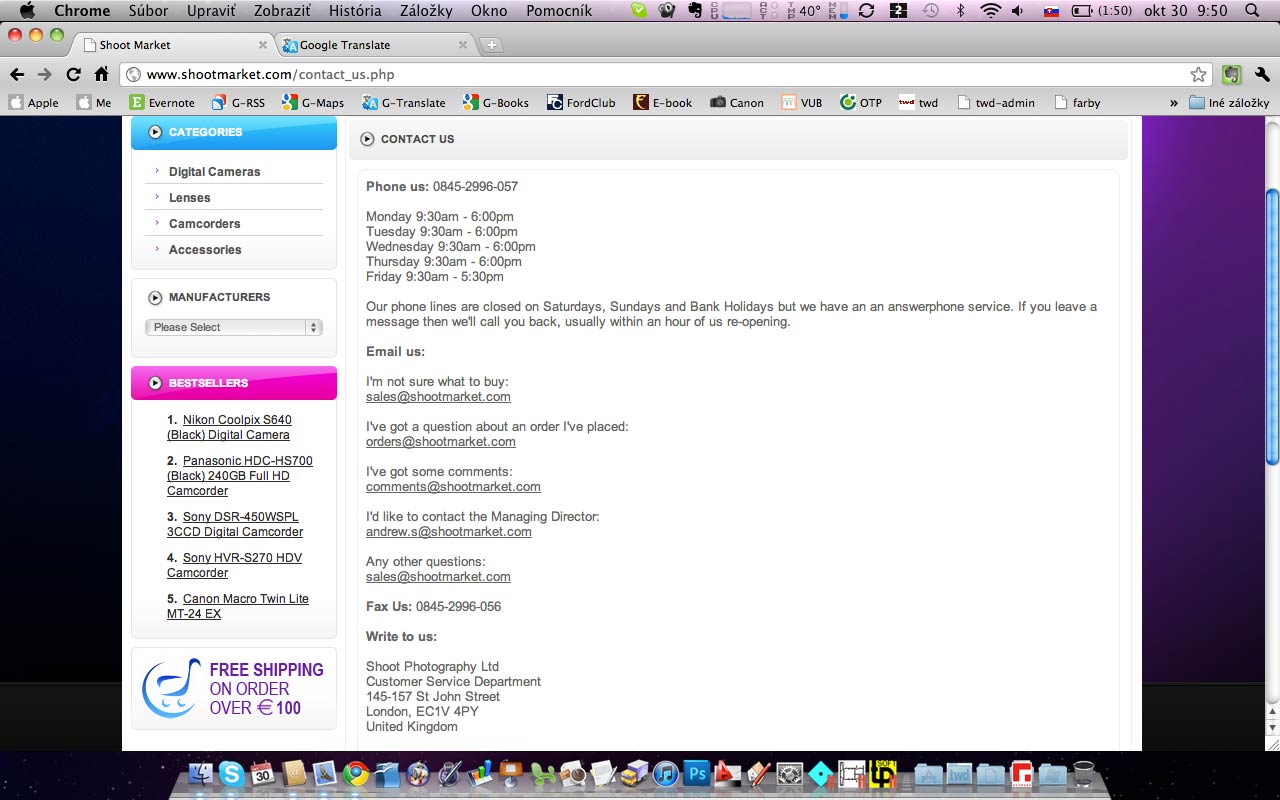Open System Preferences in the Dock
This screenshot has width=1280, height=800.
790,773
